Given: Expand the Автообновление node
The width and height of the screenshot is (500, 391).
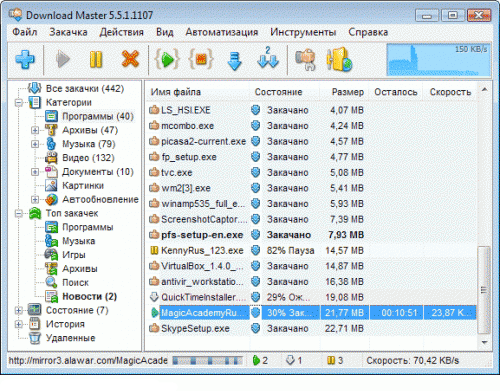Looking at the screenshot, I should [x=35, y=199].
